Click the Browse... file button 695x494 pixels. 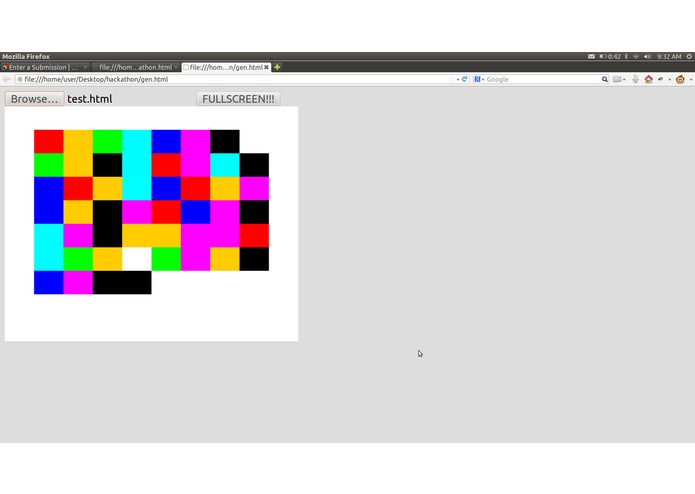tap(35, 99)
